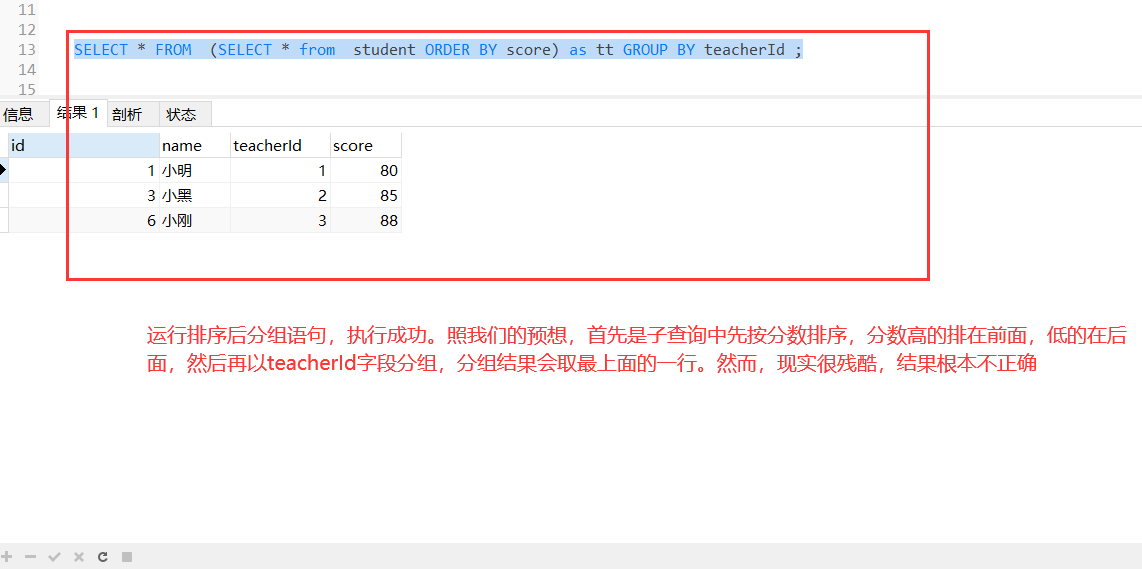Click the id column header
The width and height of the screenshot is (1142, 569).
point(84,146)
